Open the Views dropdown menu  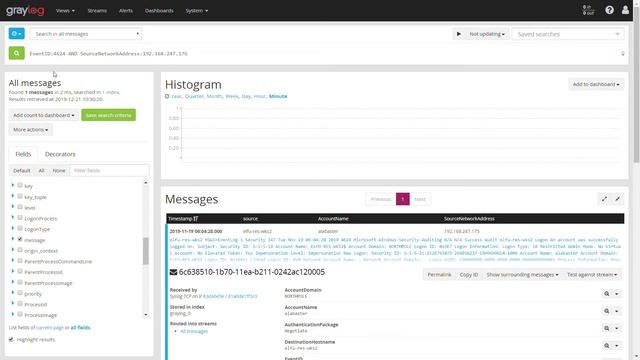[65, 11]
